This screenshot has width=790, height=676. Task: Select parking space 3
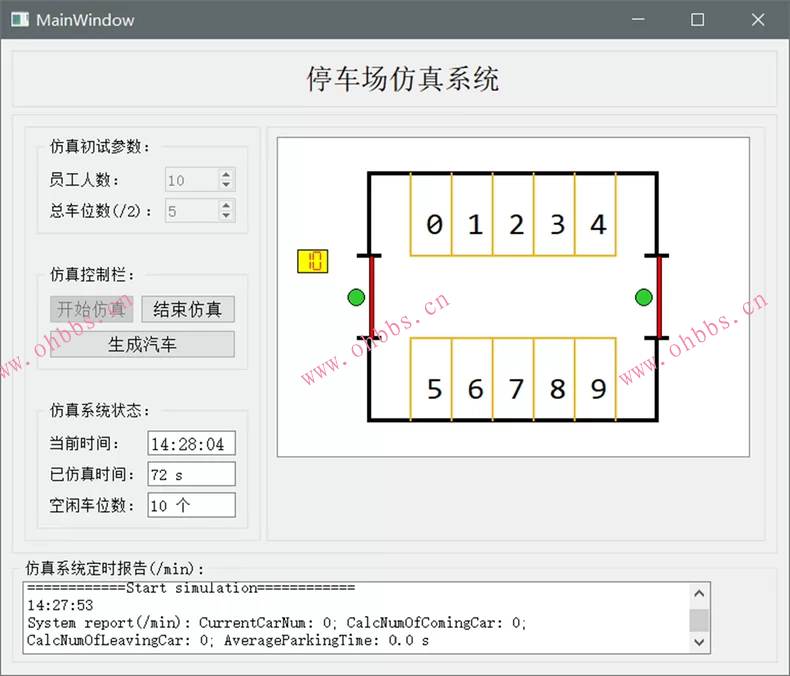(554, 215)
